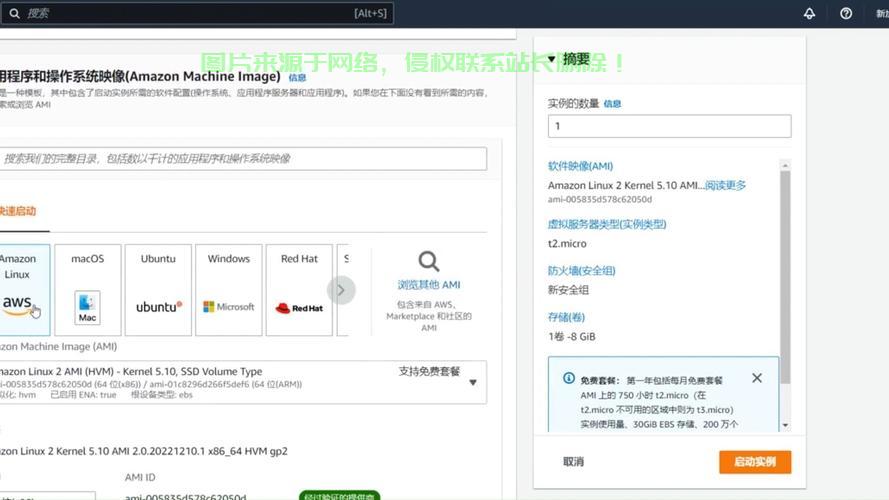This screenshot has width=889, height=500.
Task: Select the Amazon Linux AMI card
Action: 24,290
